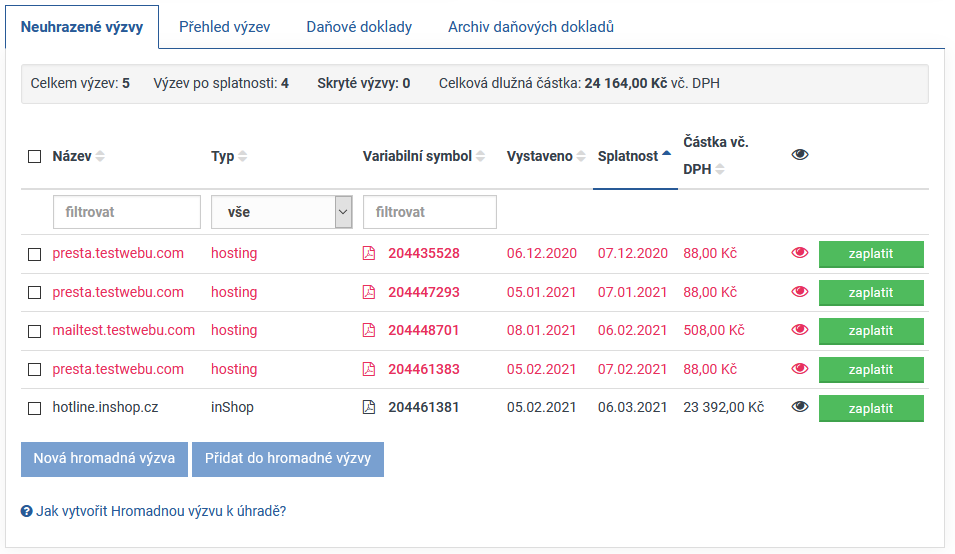Screen dimensions: 955x554
Task: Click help icon beside Hromadnou výzvu question
Action: [x=27, y=511]
